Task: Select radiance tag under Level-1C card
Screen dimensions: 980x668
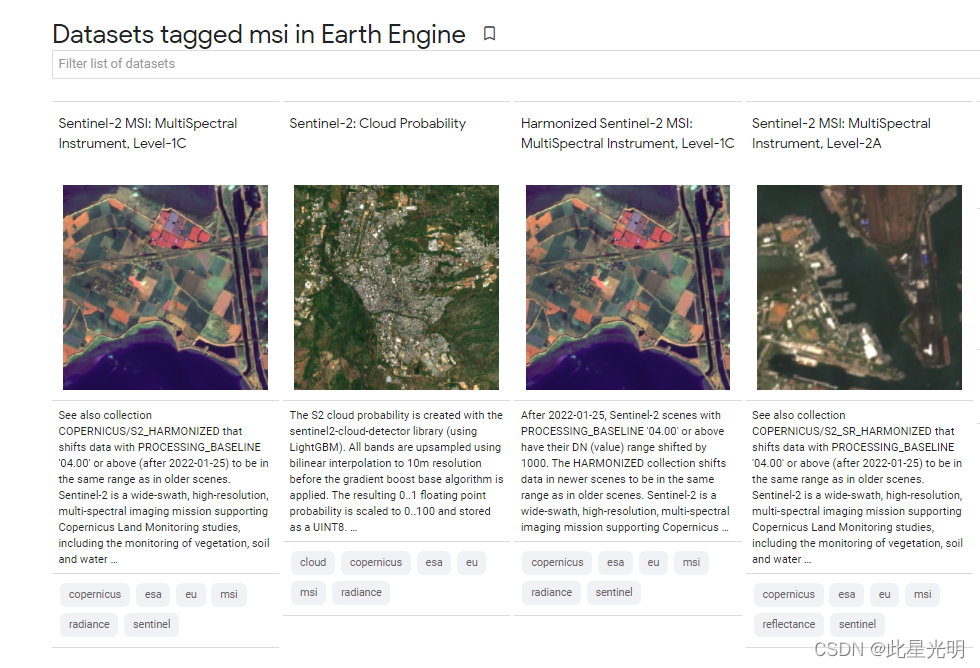Action: tap(89, 624)
